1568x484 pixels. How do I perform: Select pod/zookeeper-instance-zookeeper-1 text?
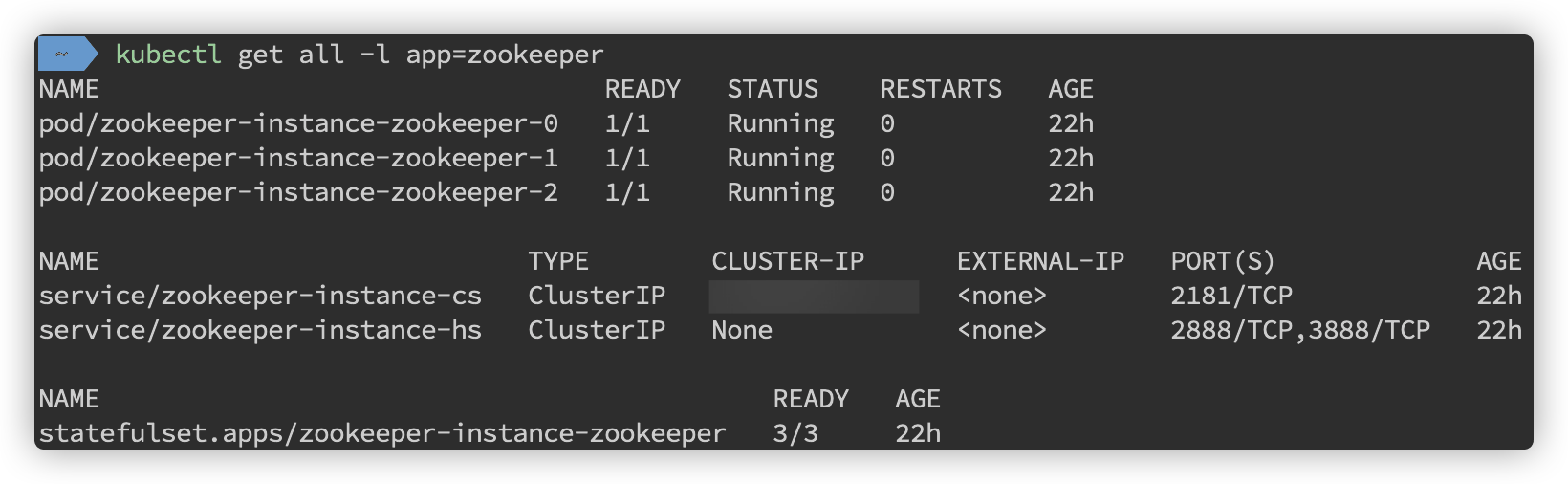click(298, 158)
